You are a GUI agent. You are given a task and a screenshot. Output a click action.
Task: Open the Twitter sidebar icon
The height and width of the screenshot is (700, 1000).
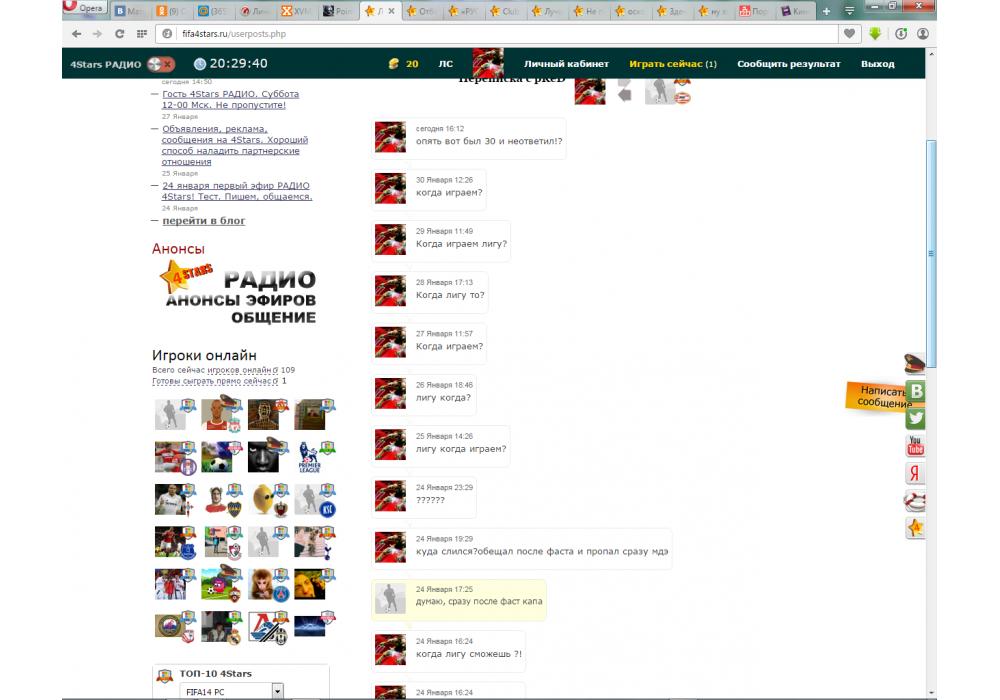pyautogui.click(x=915, y=419)
